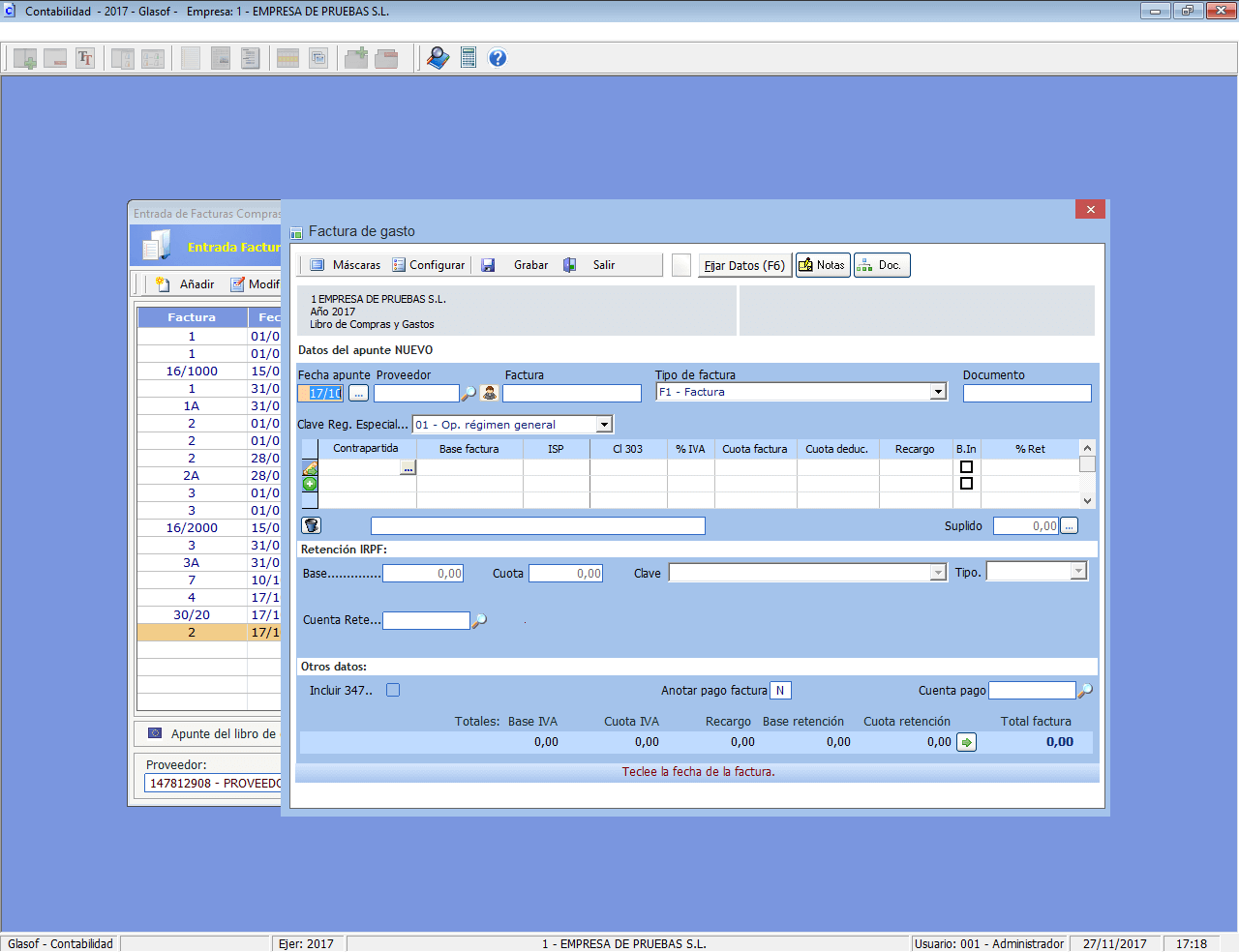Enable the Incluir 347 checkbox

(x=393, y=691)
